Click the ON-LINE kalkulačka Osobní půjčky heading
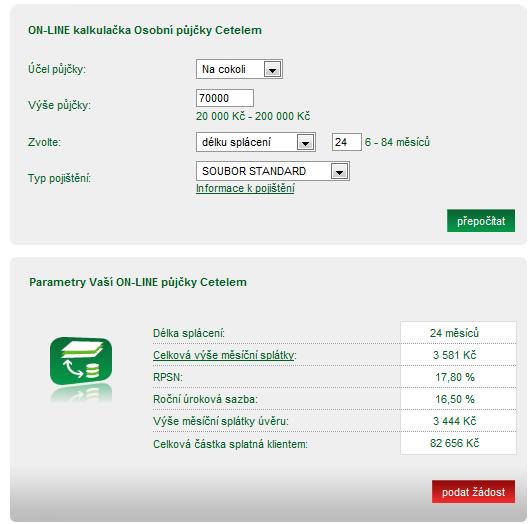The height and width of the screenshot is (524, 531). (x=145, y=30)
